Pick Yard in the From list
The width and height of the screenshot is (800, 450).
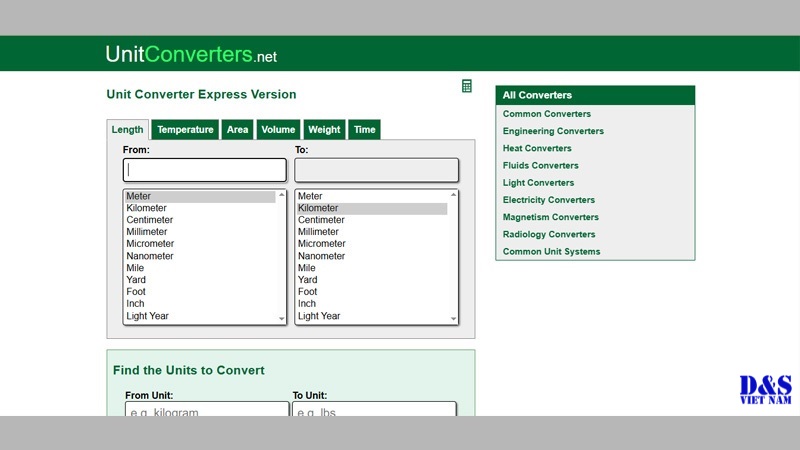point(201,280)
